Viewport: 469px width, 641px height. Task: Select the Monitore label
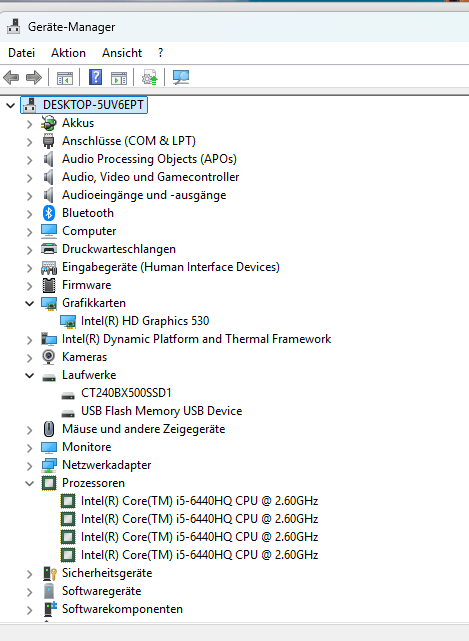87,447
